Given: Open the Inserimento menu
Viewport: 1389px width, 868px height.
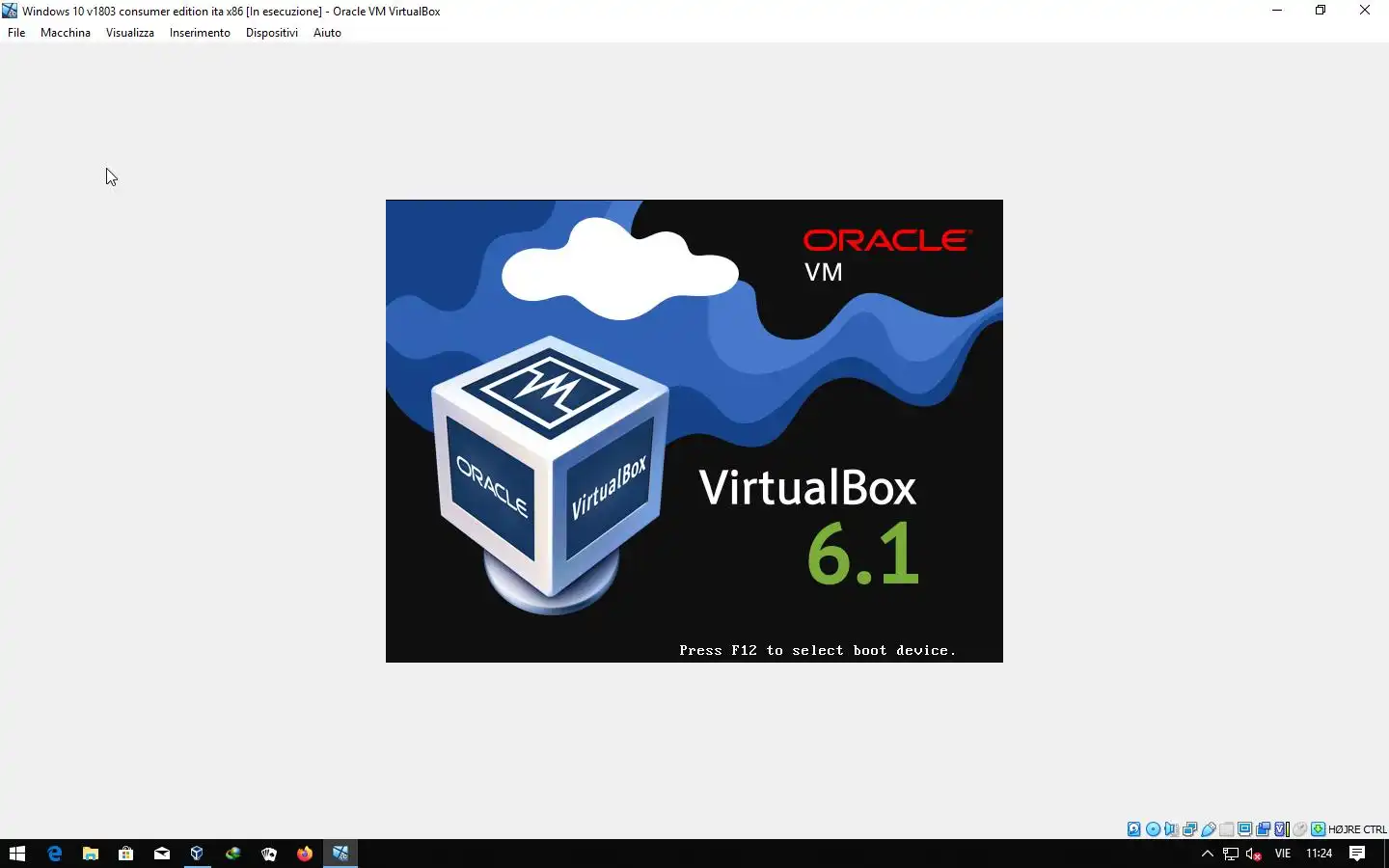Looking at the screenshot, I should (200, 33).
